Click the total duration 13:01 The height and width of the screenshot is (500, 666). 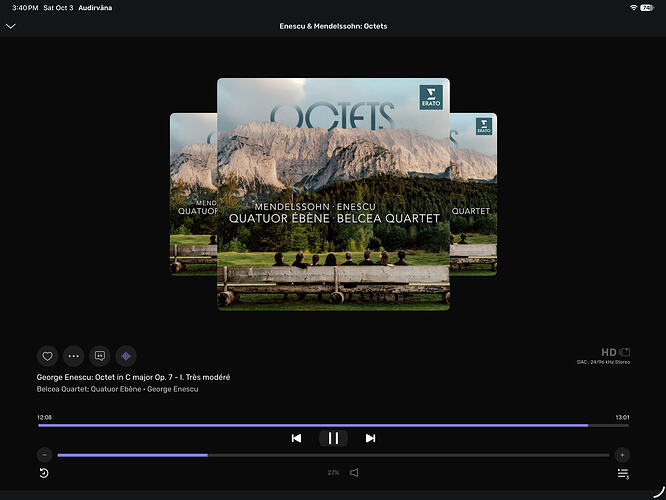click(x=622, y=418)
